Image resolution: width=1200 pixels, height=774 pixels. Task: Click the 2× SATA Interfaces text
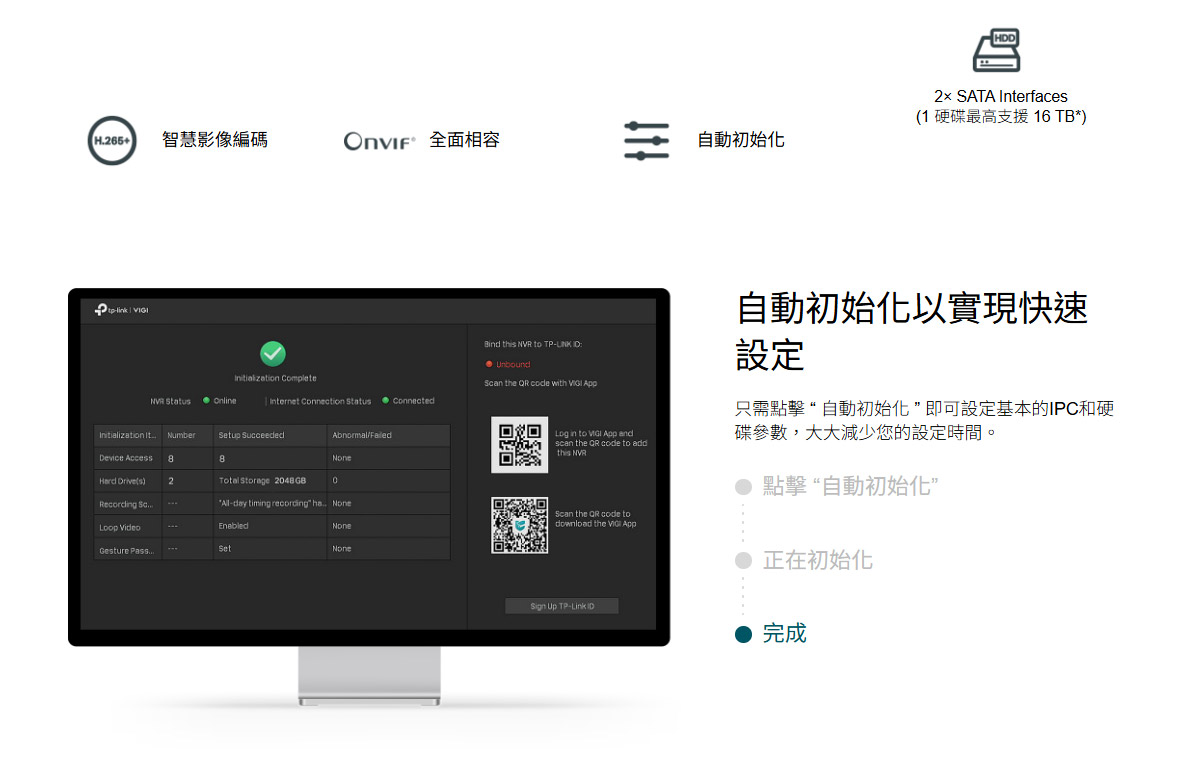click(x=1001, y=97)
